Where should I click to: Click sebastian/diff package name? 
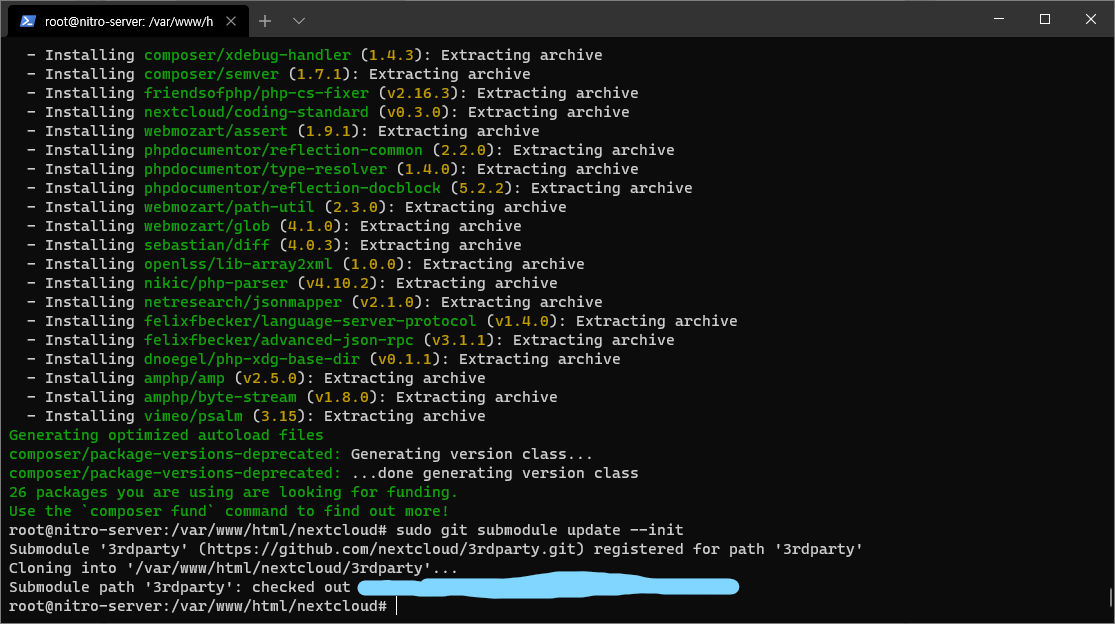(207, 245)
